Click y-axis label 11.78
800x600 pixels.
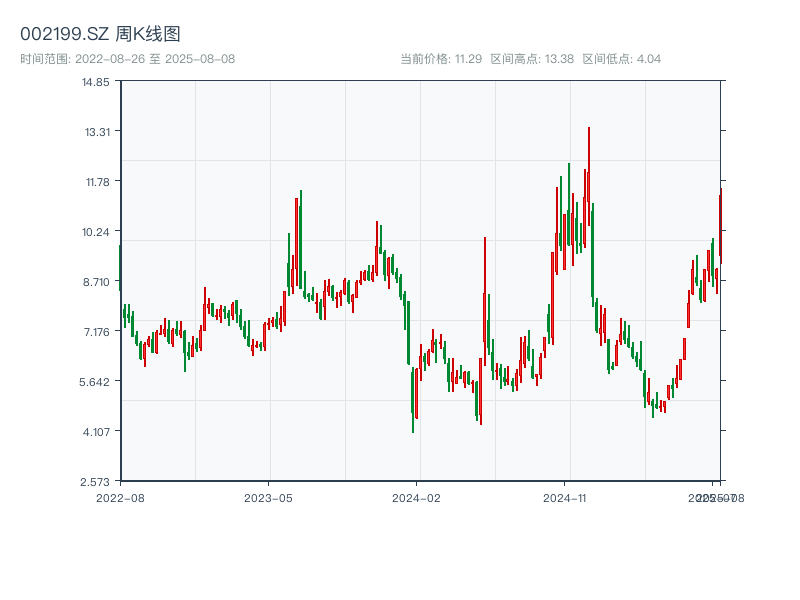point(97,182)
